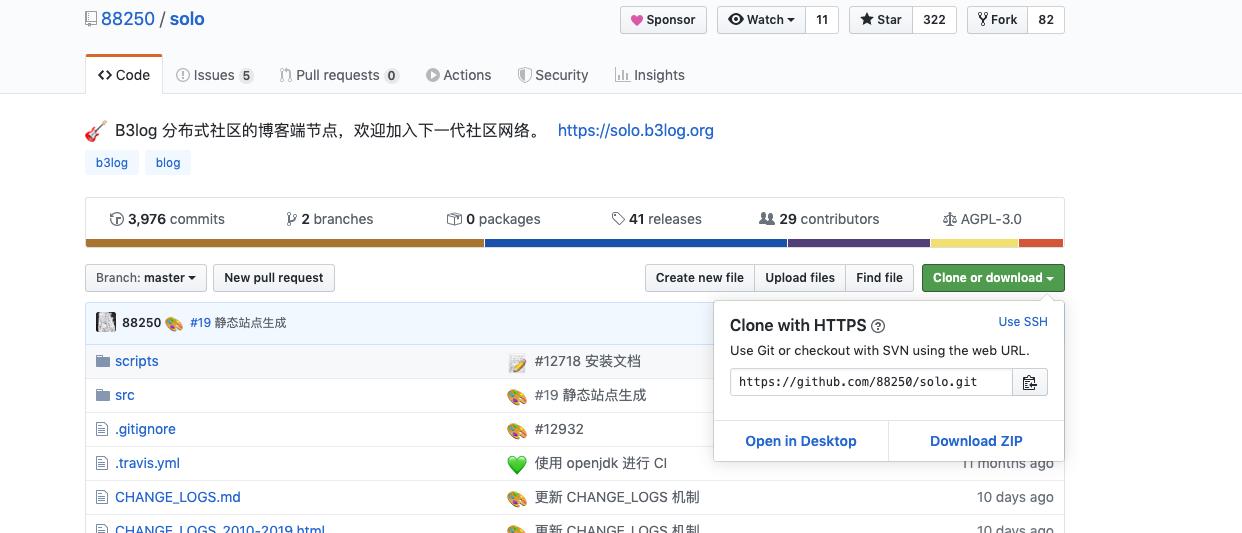
Task: Select the HTTPS clone URL text field
Action: coord(870,382)
